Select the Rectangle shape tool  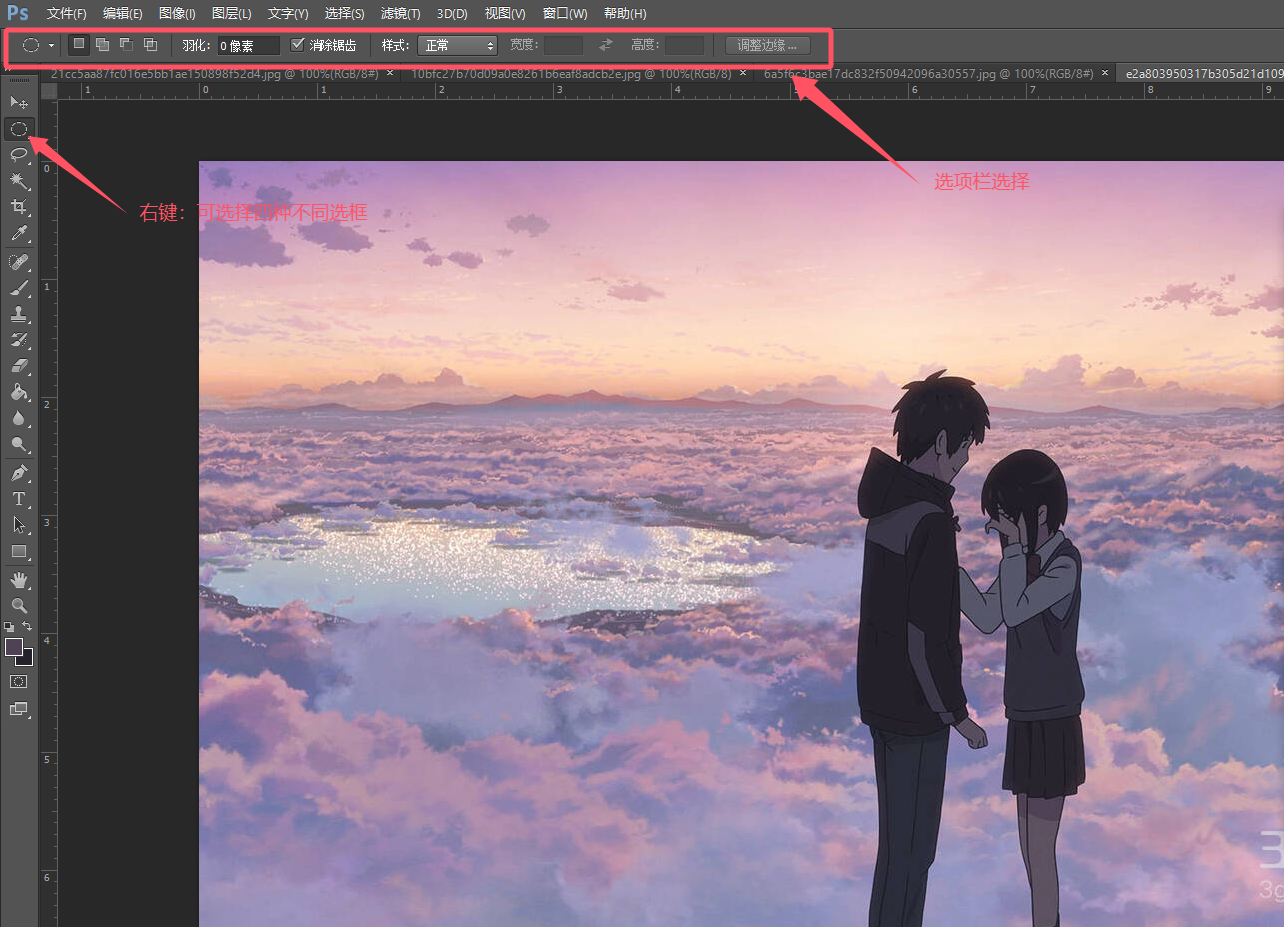(x=19, y=551)
